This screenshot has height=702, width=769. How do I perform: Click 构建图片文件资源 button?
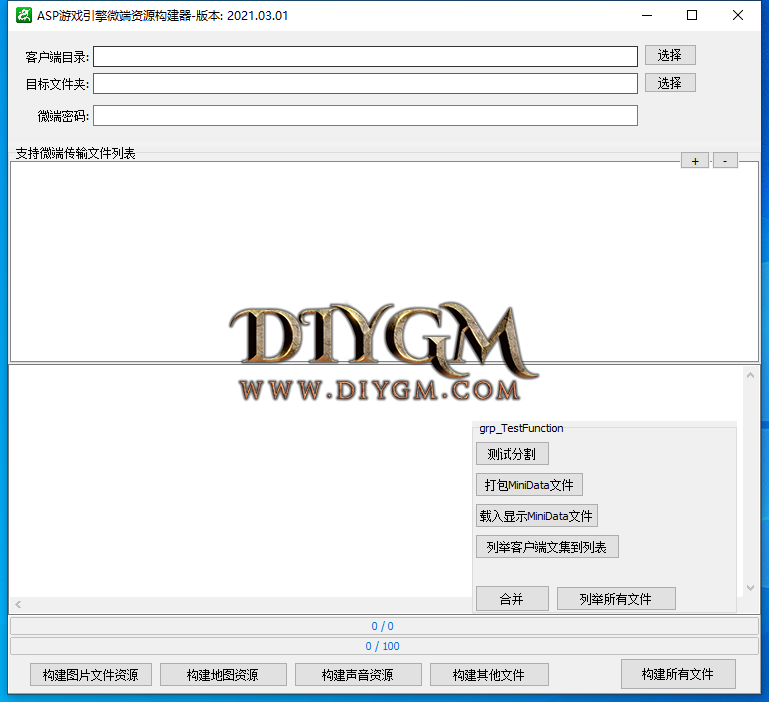click(x=91, y=675)
